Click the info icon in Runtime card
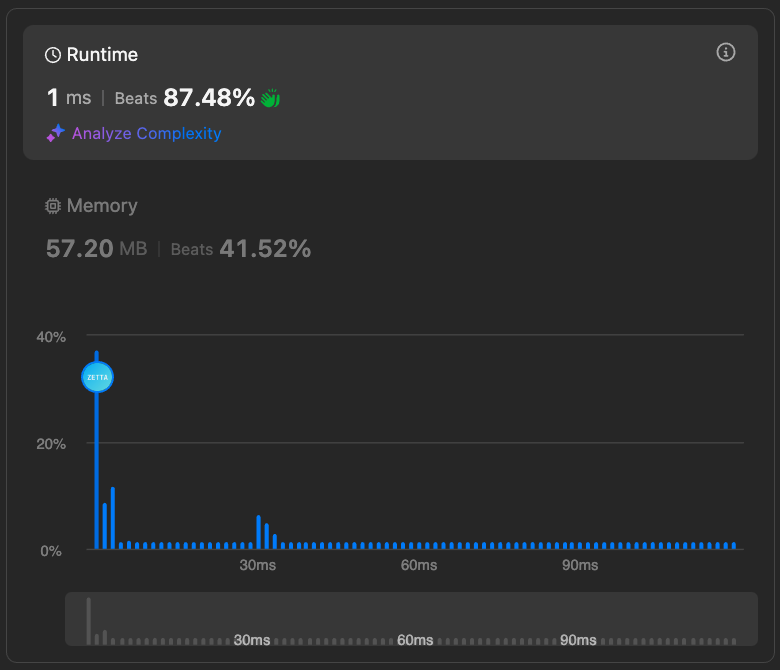The height and width of the screenshot is (670, 780). pyautogui.click(x=726, y=53)
